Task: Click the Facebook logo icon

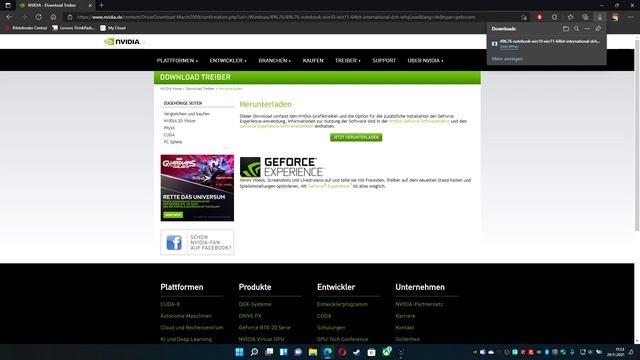Action: [x=174, y=242]
